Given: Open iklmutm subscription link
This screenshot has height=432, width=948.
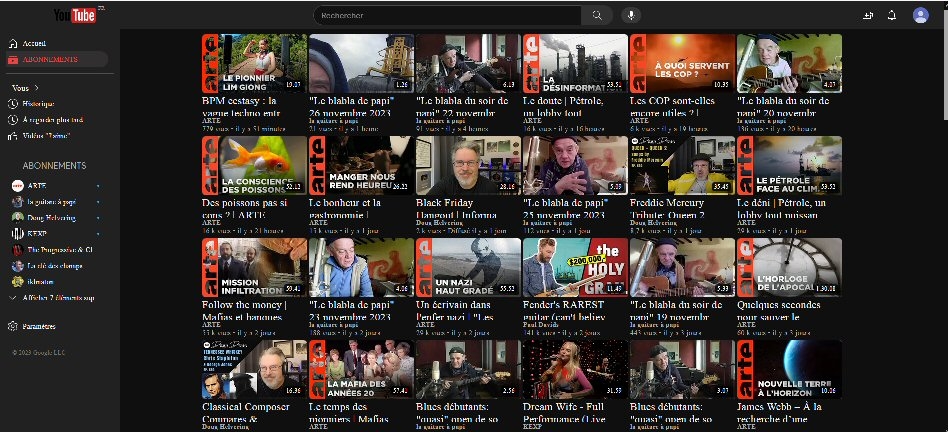Looking at the screenshot, I should [41, 282].
